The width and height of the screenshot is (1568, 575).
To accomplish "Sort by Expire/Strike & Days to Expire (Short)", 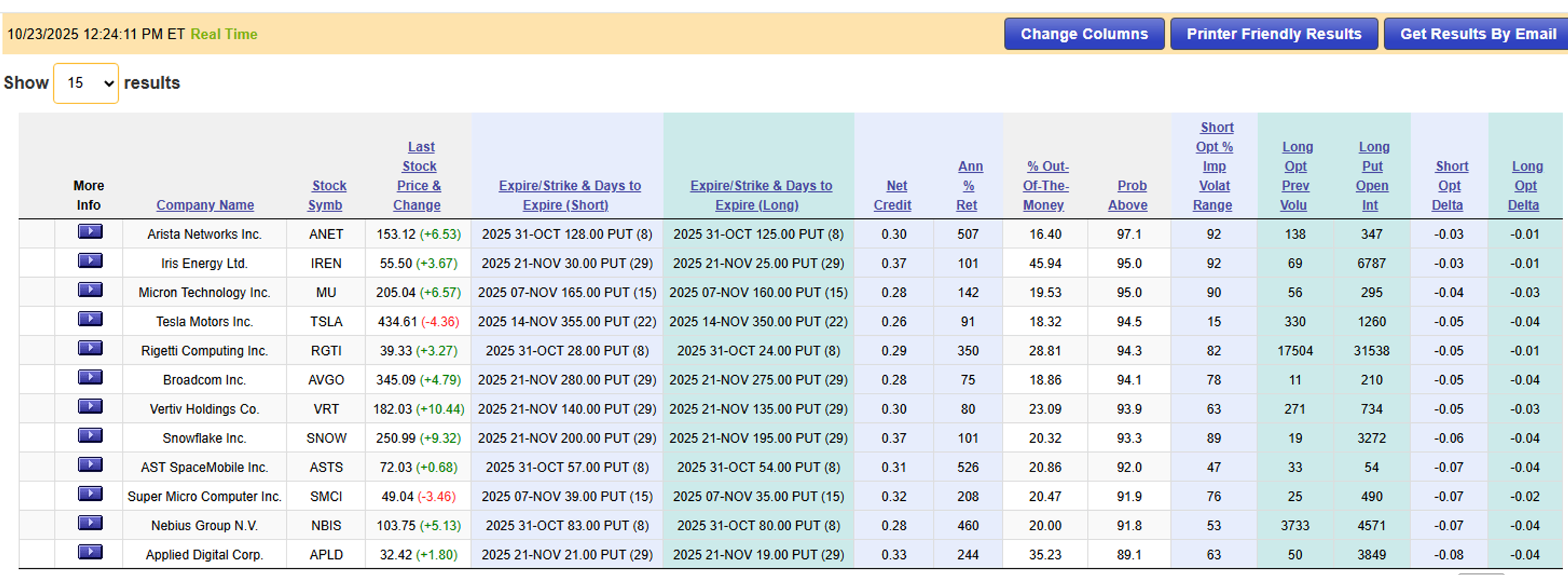I will tap(569, 196).
